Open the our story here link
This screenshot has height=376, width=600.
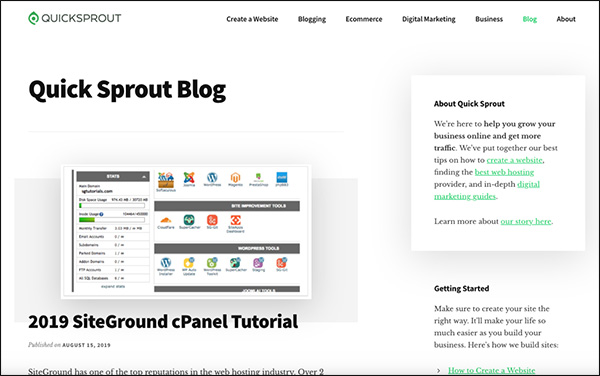[526, 221]
